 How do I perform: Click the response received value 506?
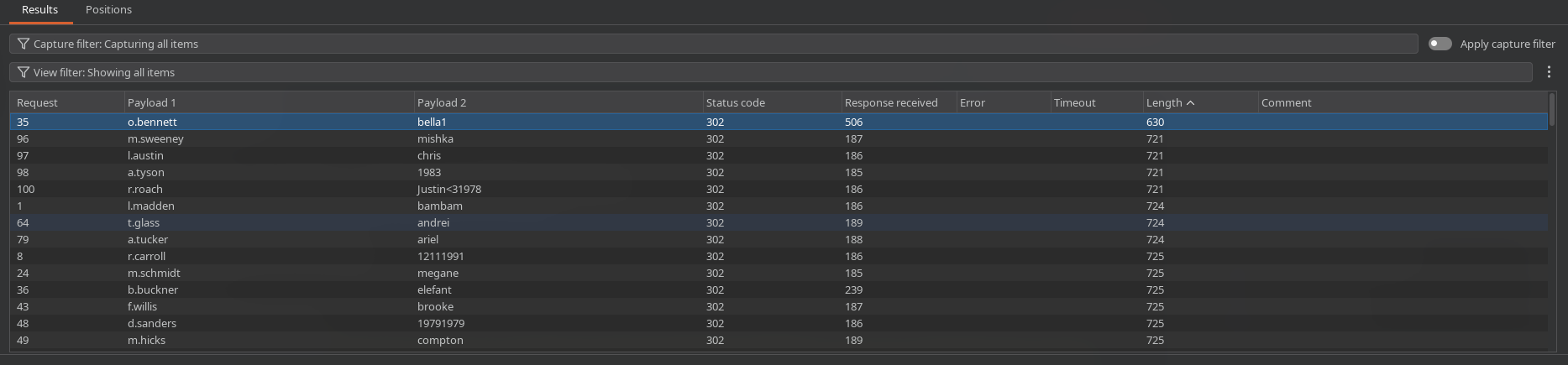(853, 122)
